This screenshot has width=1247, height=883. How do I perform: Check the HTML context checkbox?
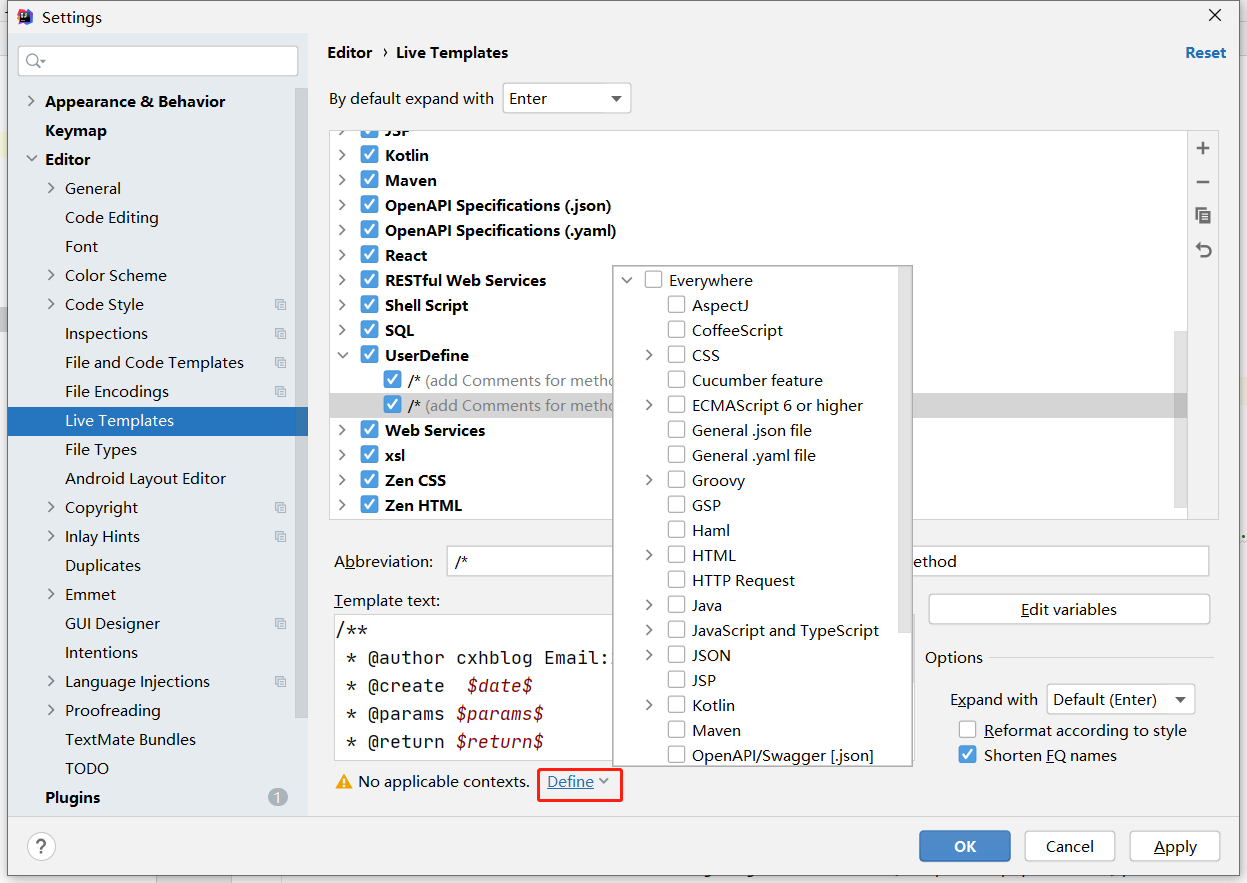pyautogui.click(x=676, y=555)
